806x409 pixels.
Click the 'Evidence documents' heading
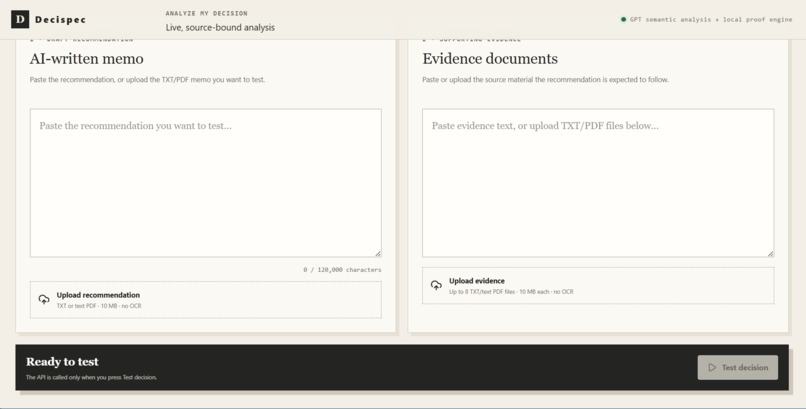click(x=490, y=59)
